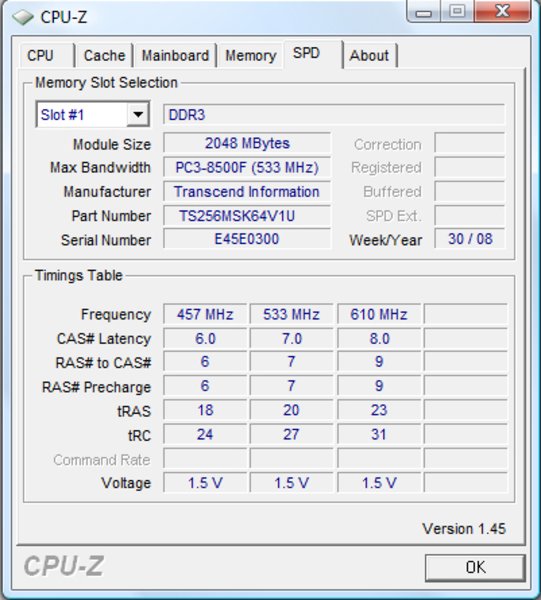Click the CPU-Z app icon in title bar
The image size is (541, 600).
[x=23, y=17]
